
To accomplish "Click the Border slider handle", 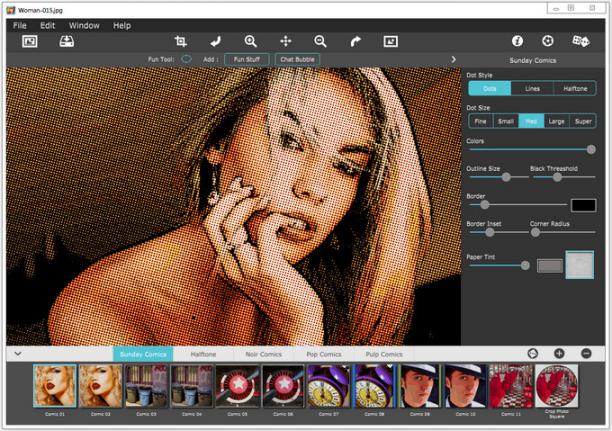I will (484, 205).
